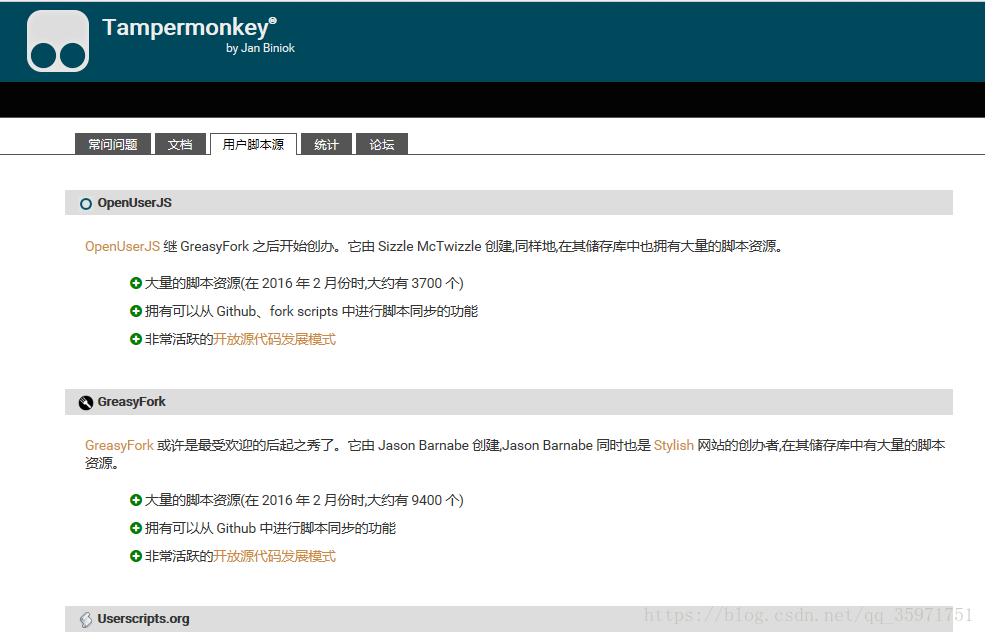Image resolution: width=985 pixels, height=635 pixels.
Task: Open 开放源代码发展模式 link under GreasyFork
Action: [x=275, y=556]
